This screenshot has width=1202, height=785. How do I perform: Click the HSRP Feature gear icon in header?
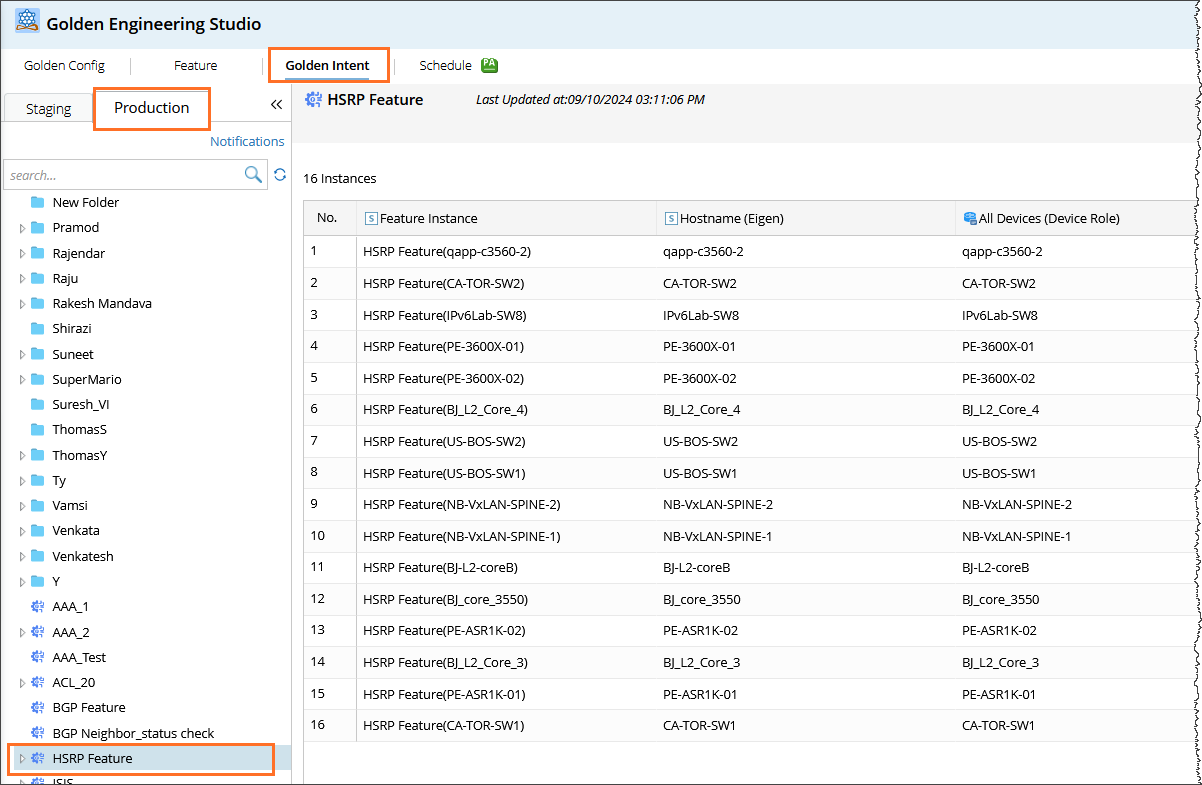[x=313, y=100]
